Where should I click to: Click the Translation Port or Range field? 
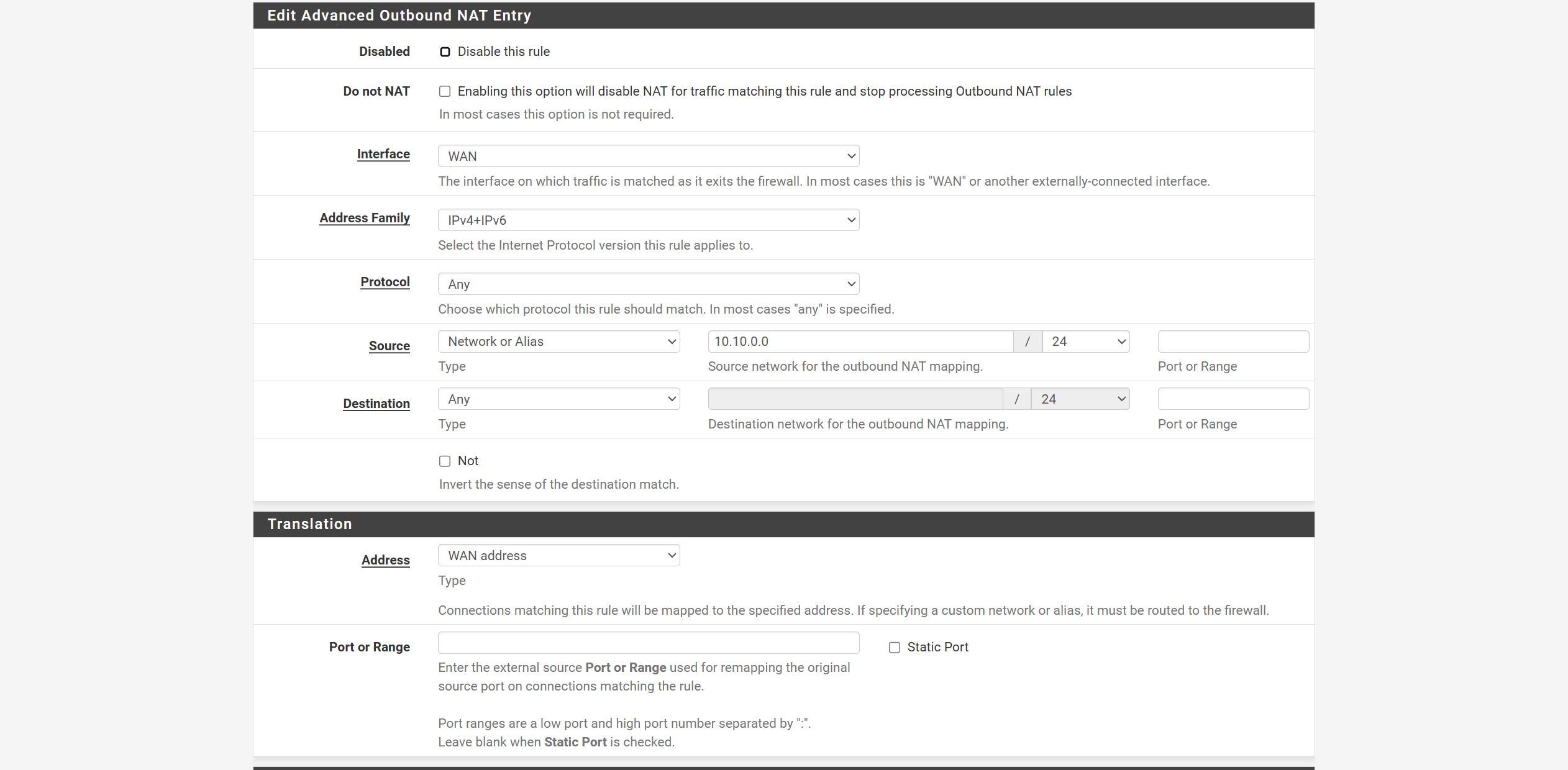click(649, 643)
